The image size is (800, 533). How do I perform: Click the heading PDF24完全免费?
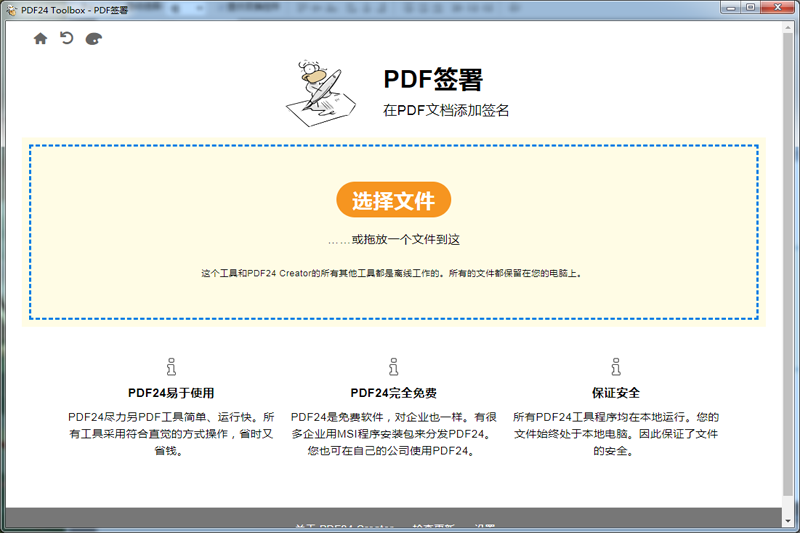(393, 393)
